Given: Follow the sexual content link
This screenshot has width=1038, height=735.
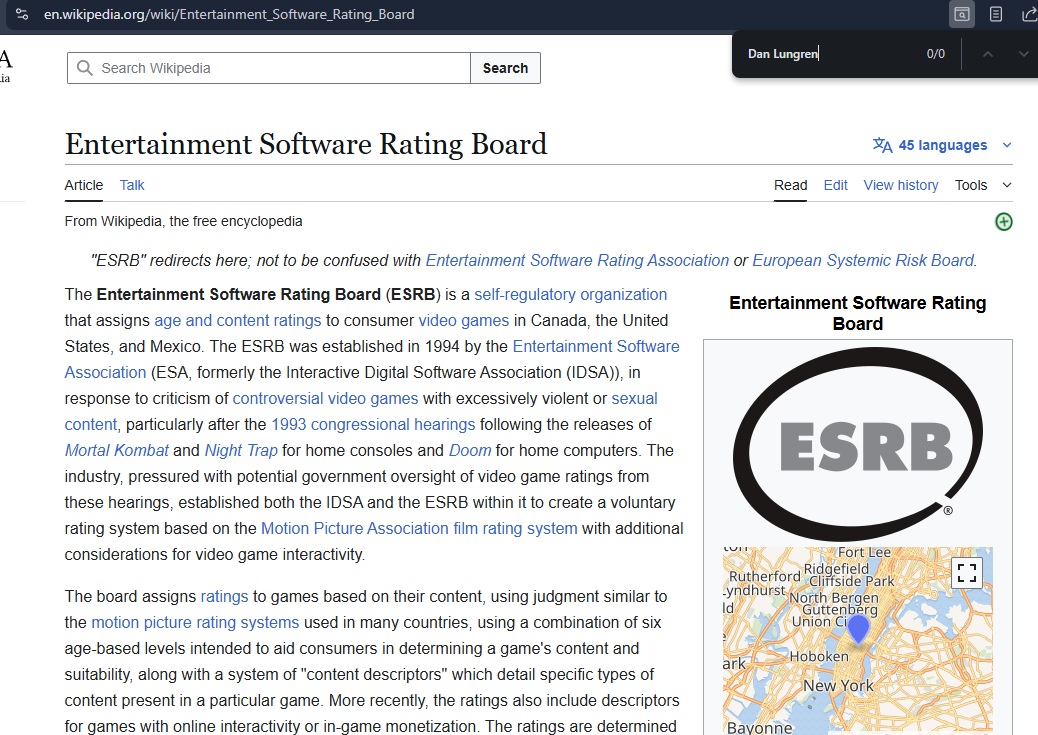Looking at the screenshot, I should 634,399.
